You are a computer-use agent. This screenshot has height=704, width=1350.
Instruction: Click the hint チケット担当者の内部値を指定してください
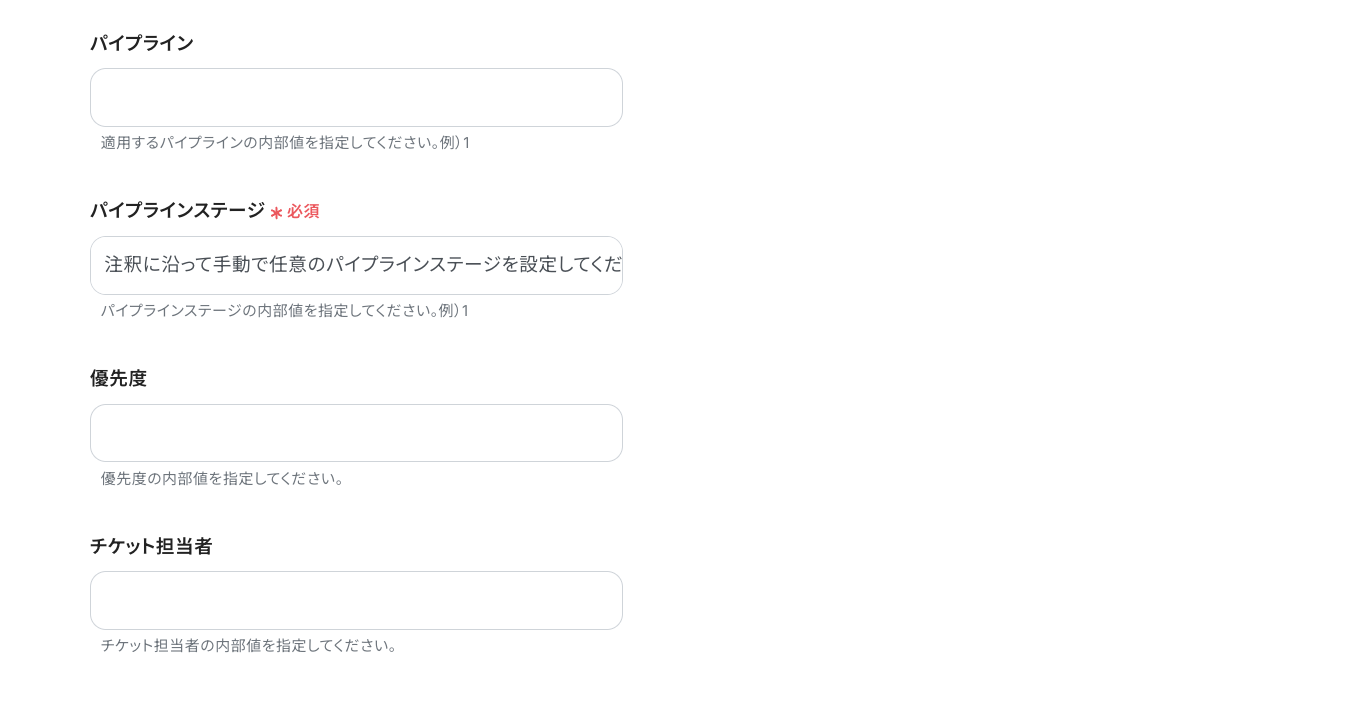point(249,646)
